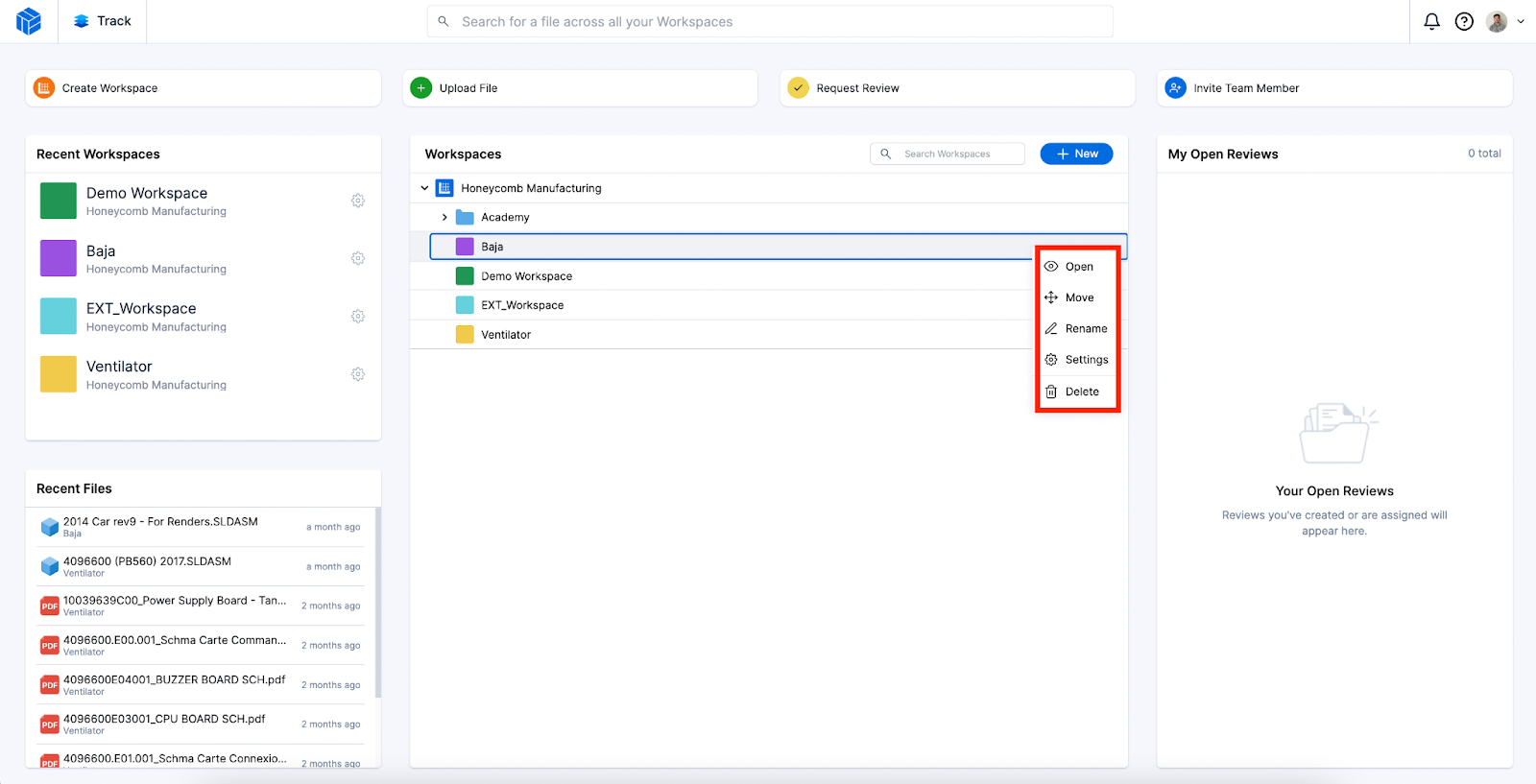
Task: Click the Request Review button
Action: point(857,88)
